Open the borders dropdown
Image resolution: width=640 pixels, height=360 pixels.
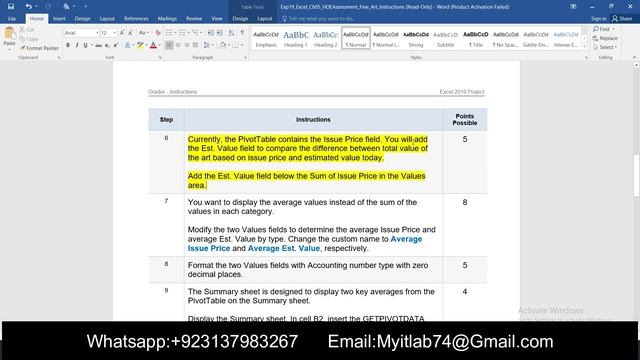pyautogui.click(x=242, y=45)
